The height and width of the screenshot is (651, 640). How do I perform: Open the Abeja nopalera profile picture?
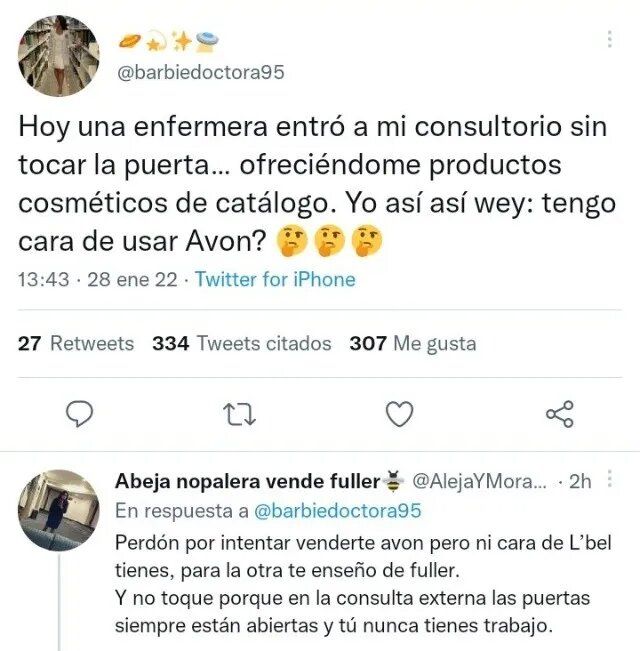pos(59,510)
